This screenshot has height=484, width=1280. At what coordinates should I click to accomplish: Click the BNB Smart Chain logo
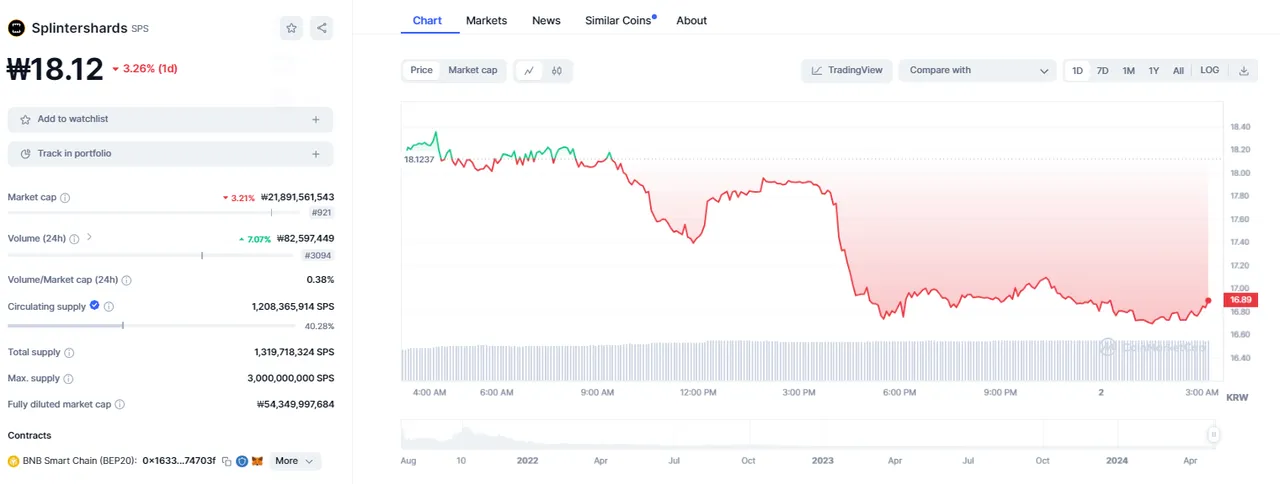14,461
